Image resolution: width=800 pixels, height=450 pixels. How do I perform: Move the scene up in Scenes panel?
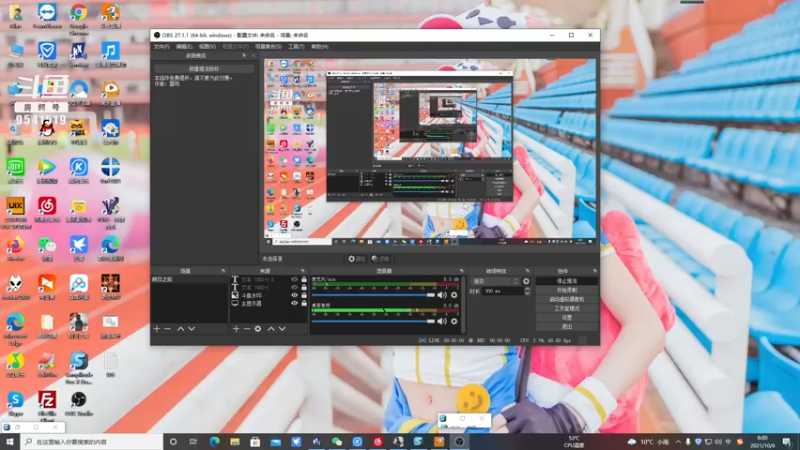pos(181,329)
